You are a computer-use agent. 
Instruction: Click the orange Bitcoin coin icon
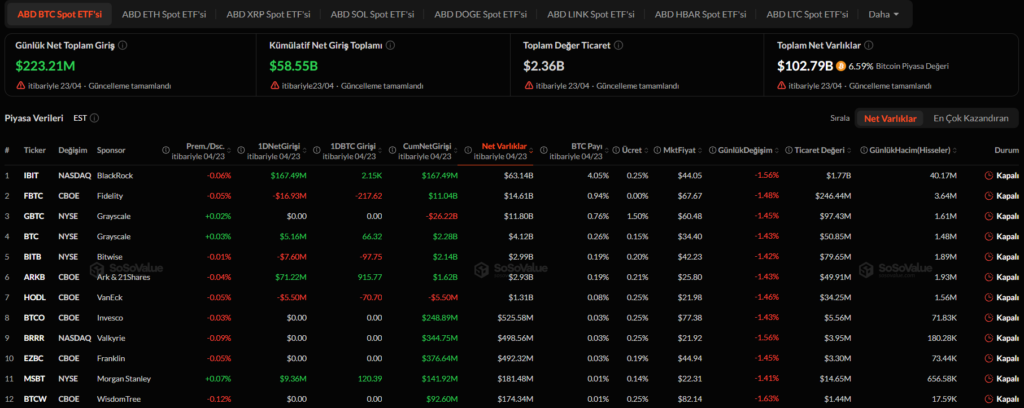(x=842, y=66)
